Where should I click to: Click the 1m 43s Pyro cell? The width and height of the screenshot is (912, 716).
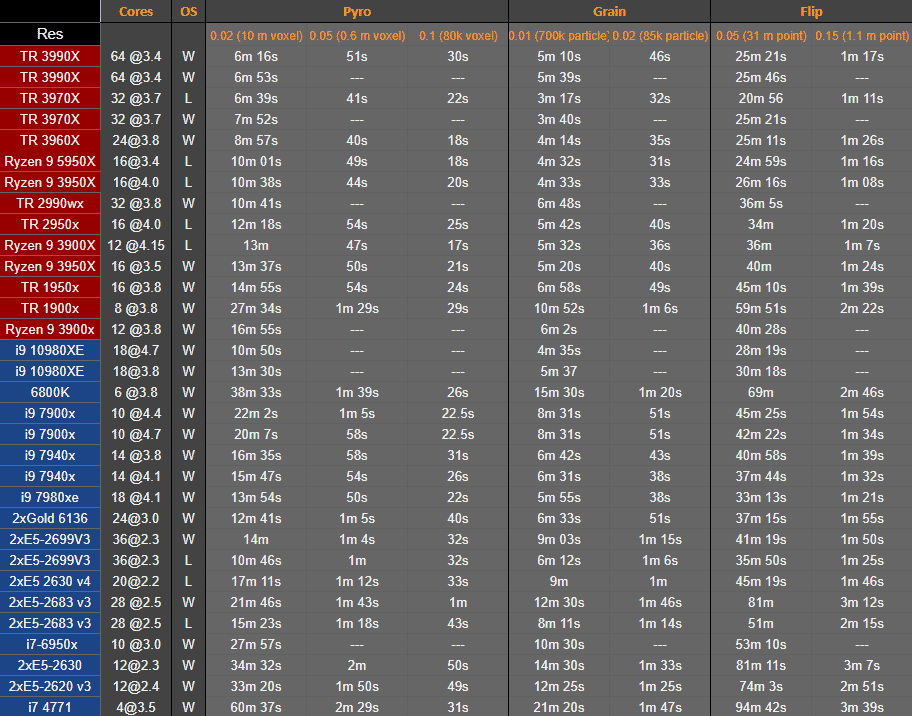(357, 602)
